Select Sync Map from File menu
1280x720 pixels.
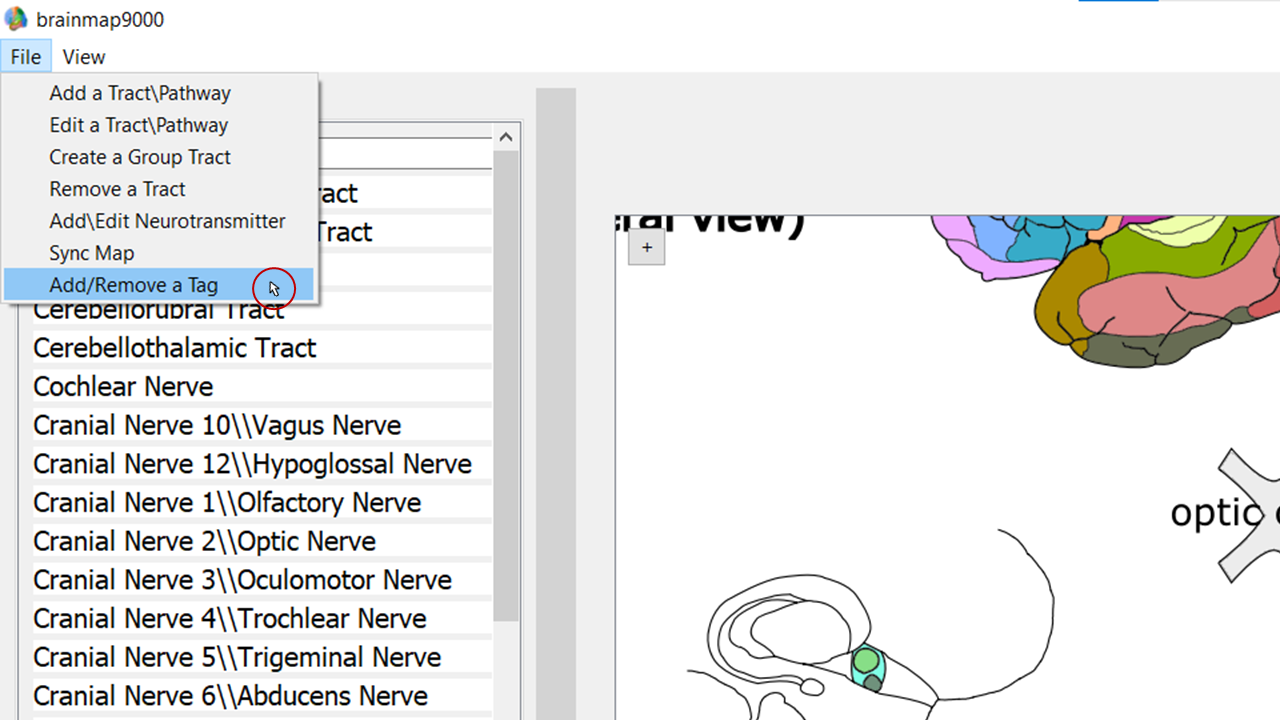(92, 253)
